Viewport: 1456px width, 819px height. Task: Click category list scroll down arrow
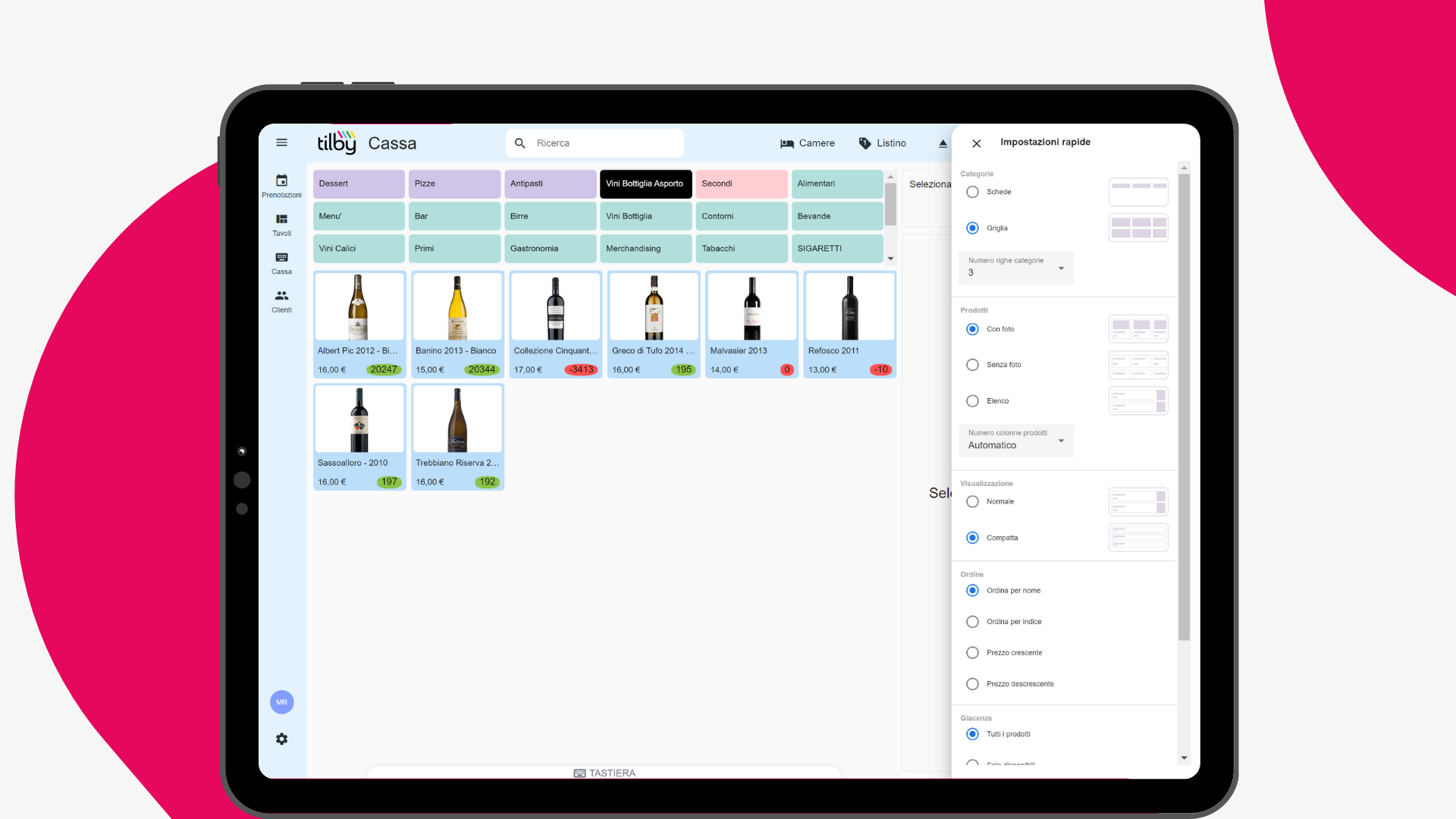[890, 259]
